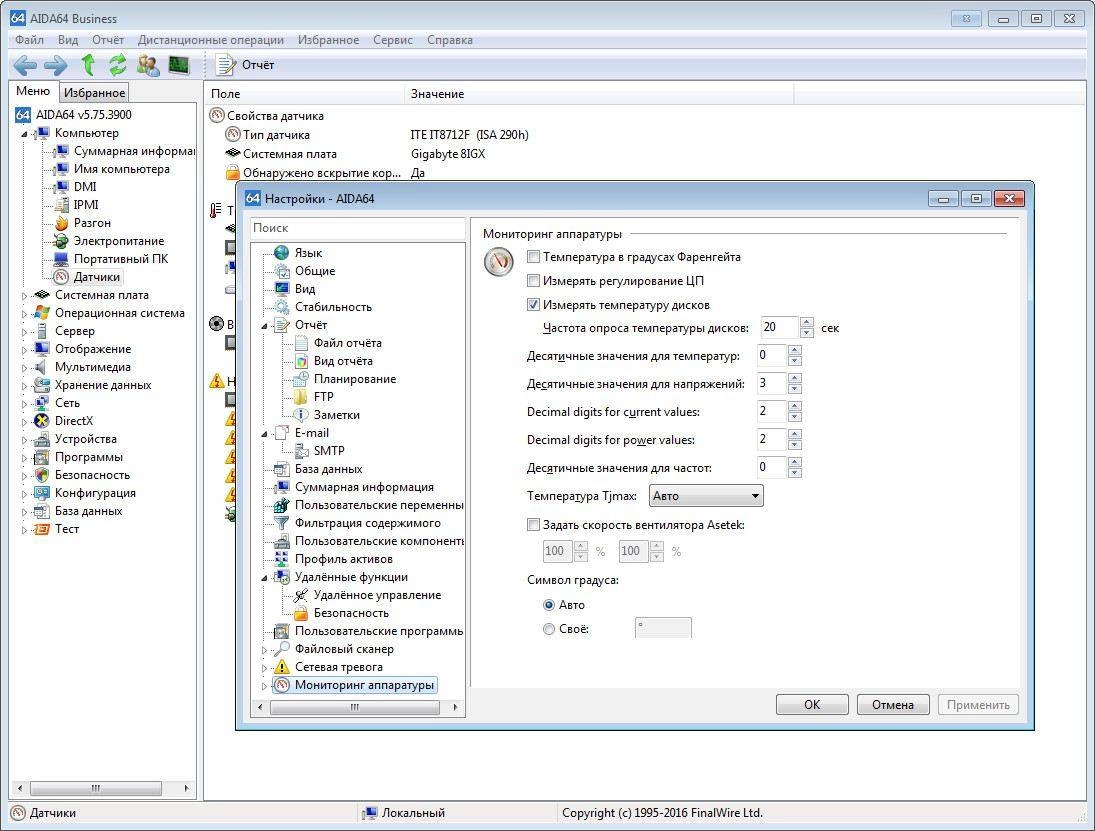
Task: Click the Отчёт report toolbar icon
Action: 244,65
